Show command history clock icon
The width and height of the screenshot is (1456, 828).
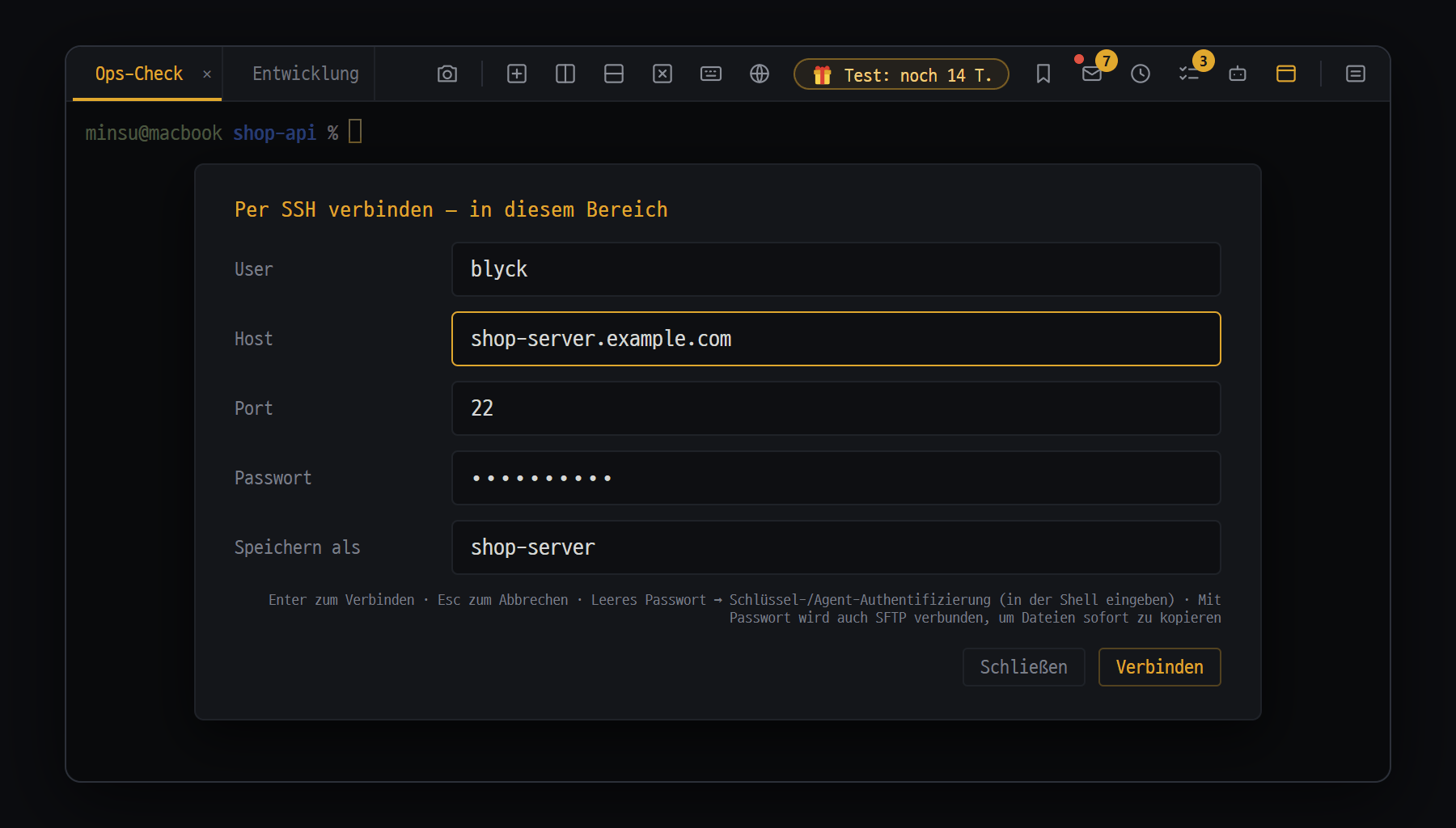coord(1141,74)
